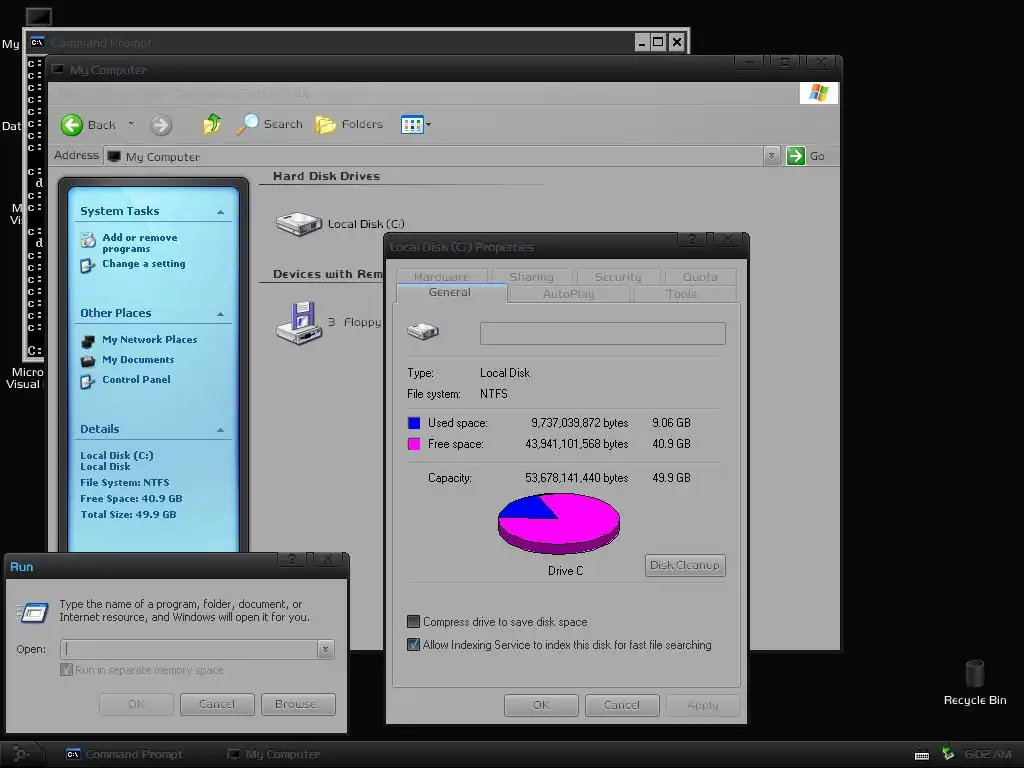Viewport: 1024px width, 768px height.
Task: Switch to My Computer taskbar button
Action: (x=274, y=754)
